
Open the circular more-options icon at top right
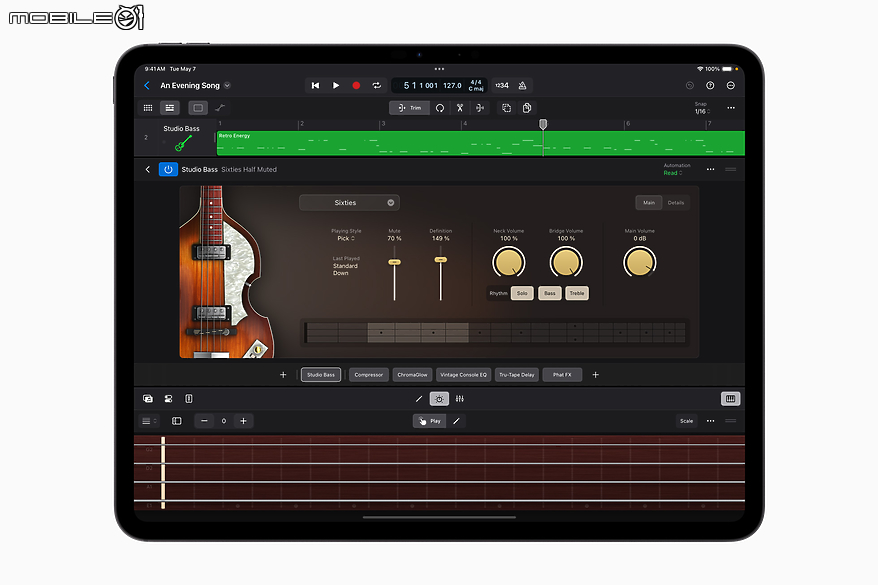pos(731,86)
